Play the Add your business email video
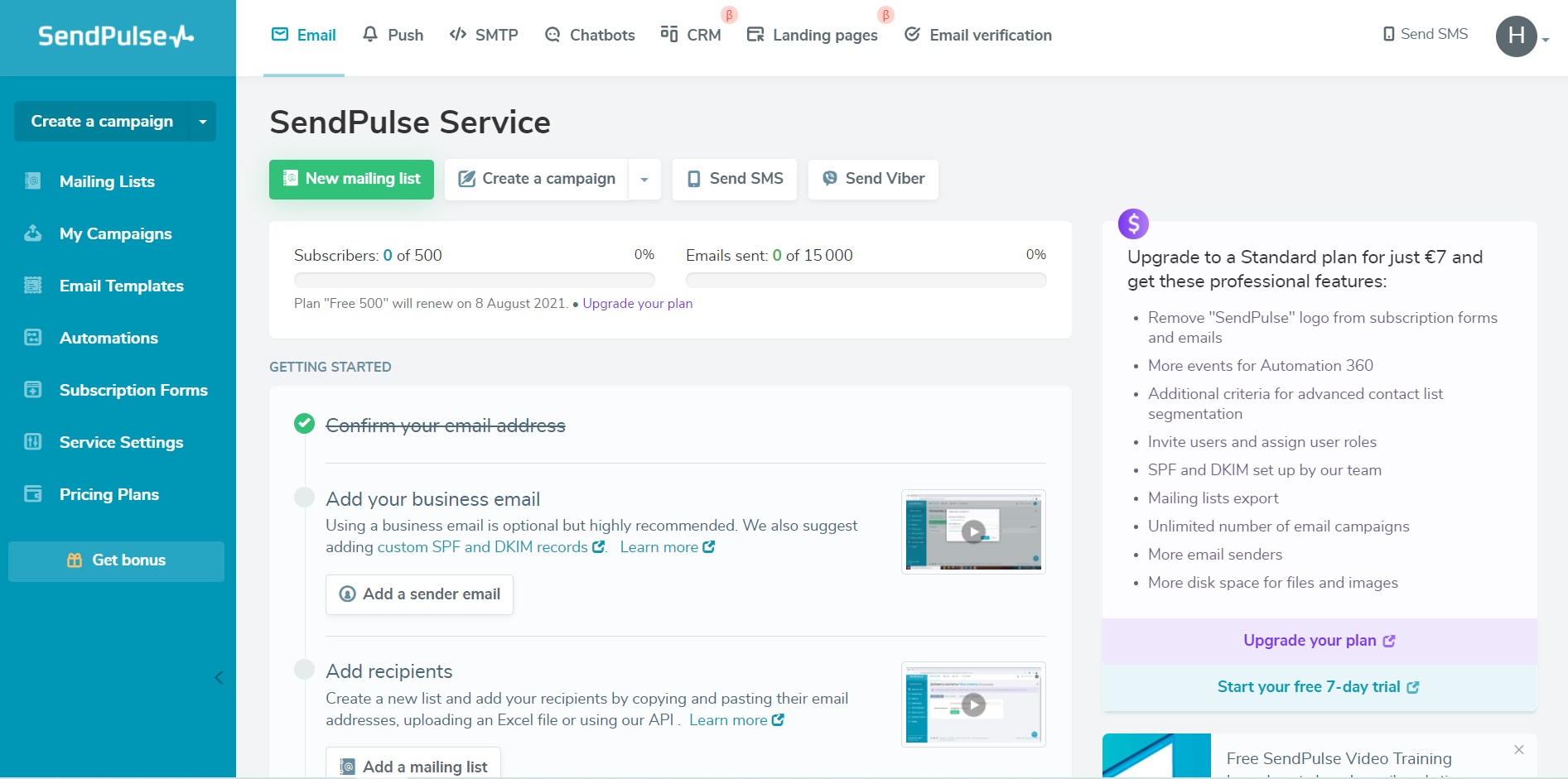The width and height of the screenshot is (1568, 779). click(x=973, y=531)
